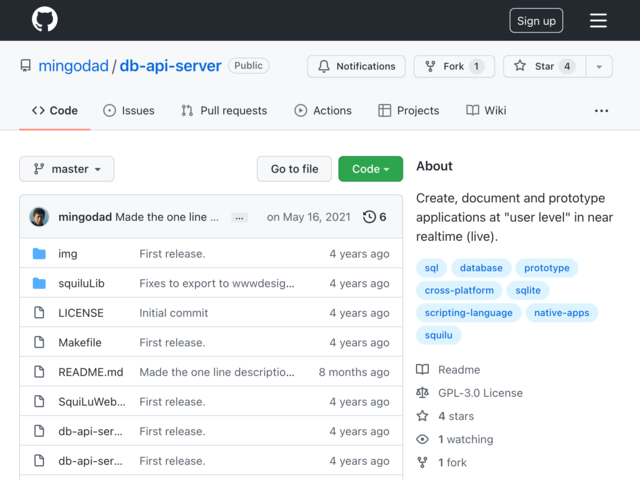The width and height of the screenshot is (640, 480).
Task: Switch to the Actions tab
Action: click(323, 111)
